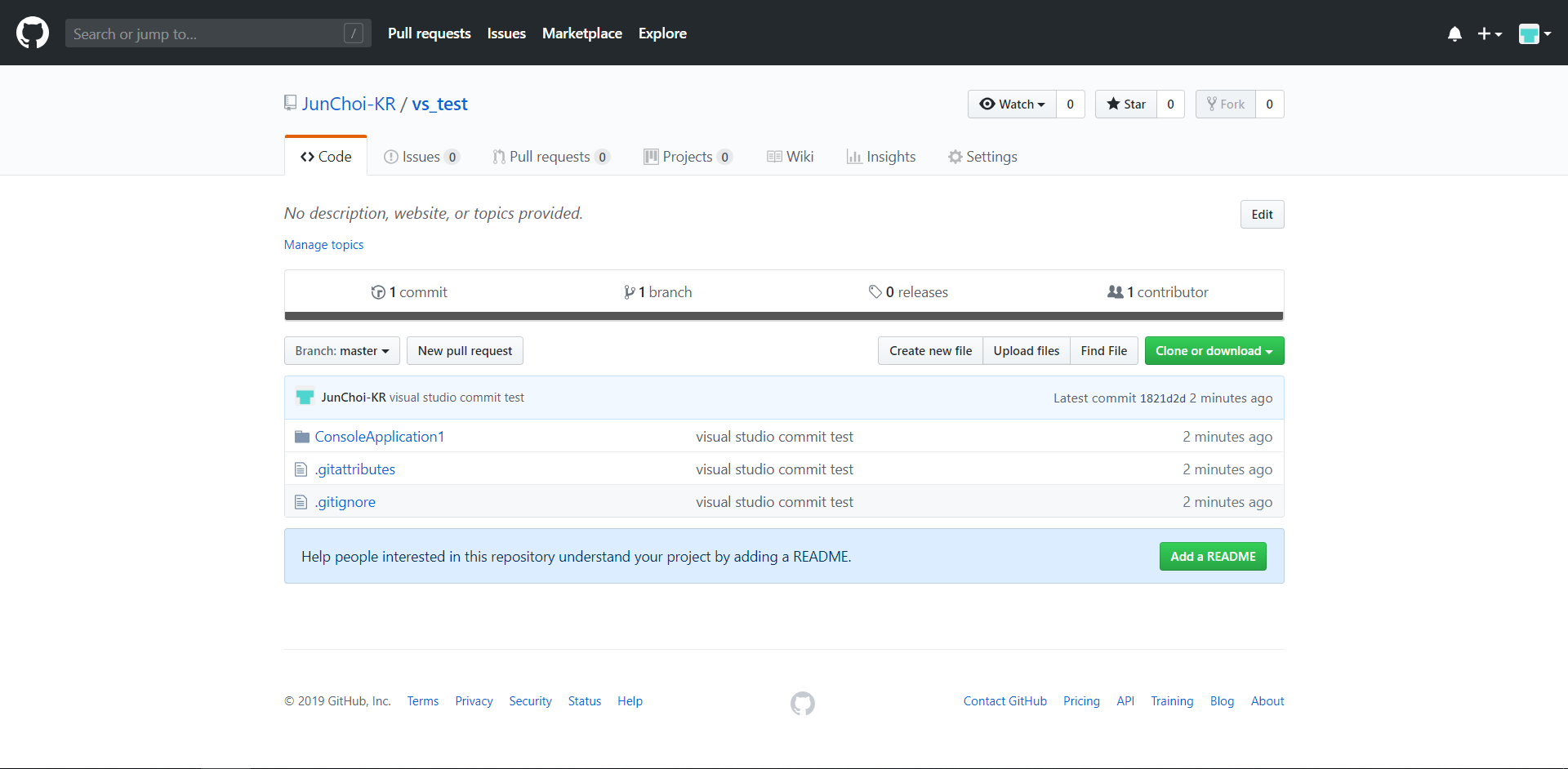Open the user avatar menu
This screenshot has width=1568, height=769.
pyautogui.click(x=1535, y=33)
